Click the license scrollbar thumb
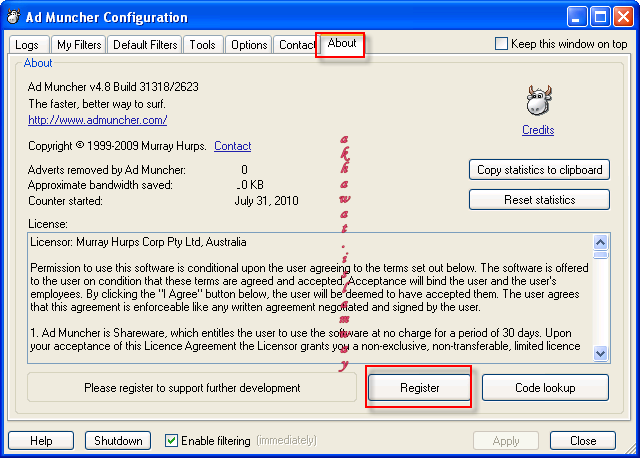Screen dimensions: 640x458 point(600,255)
